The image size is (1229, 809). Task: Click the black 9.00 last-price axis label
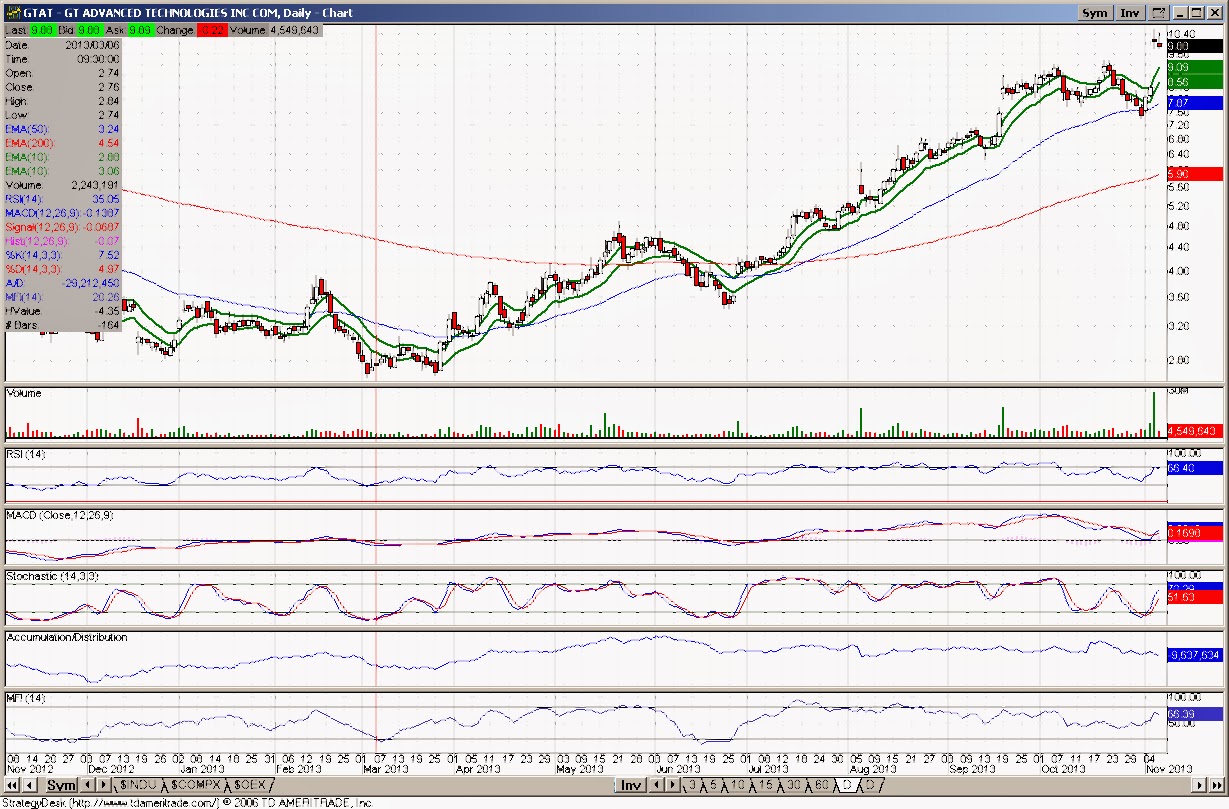click(1196, 46)
